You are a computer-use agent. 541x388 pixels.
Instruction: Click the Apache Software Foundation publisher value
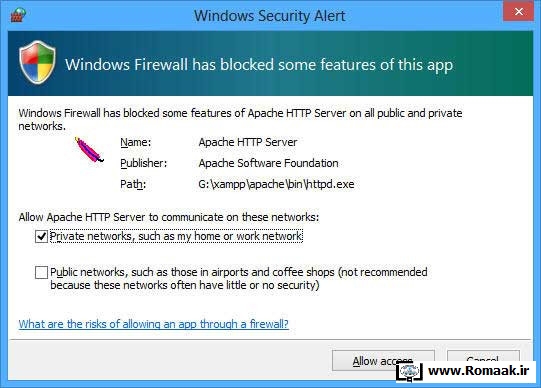[x=268, y=163]
